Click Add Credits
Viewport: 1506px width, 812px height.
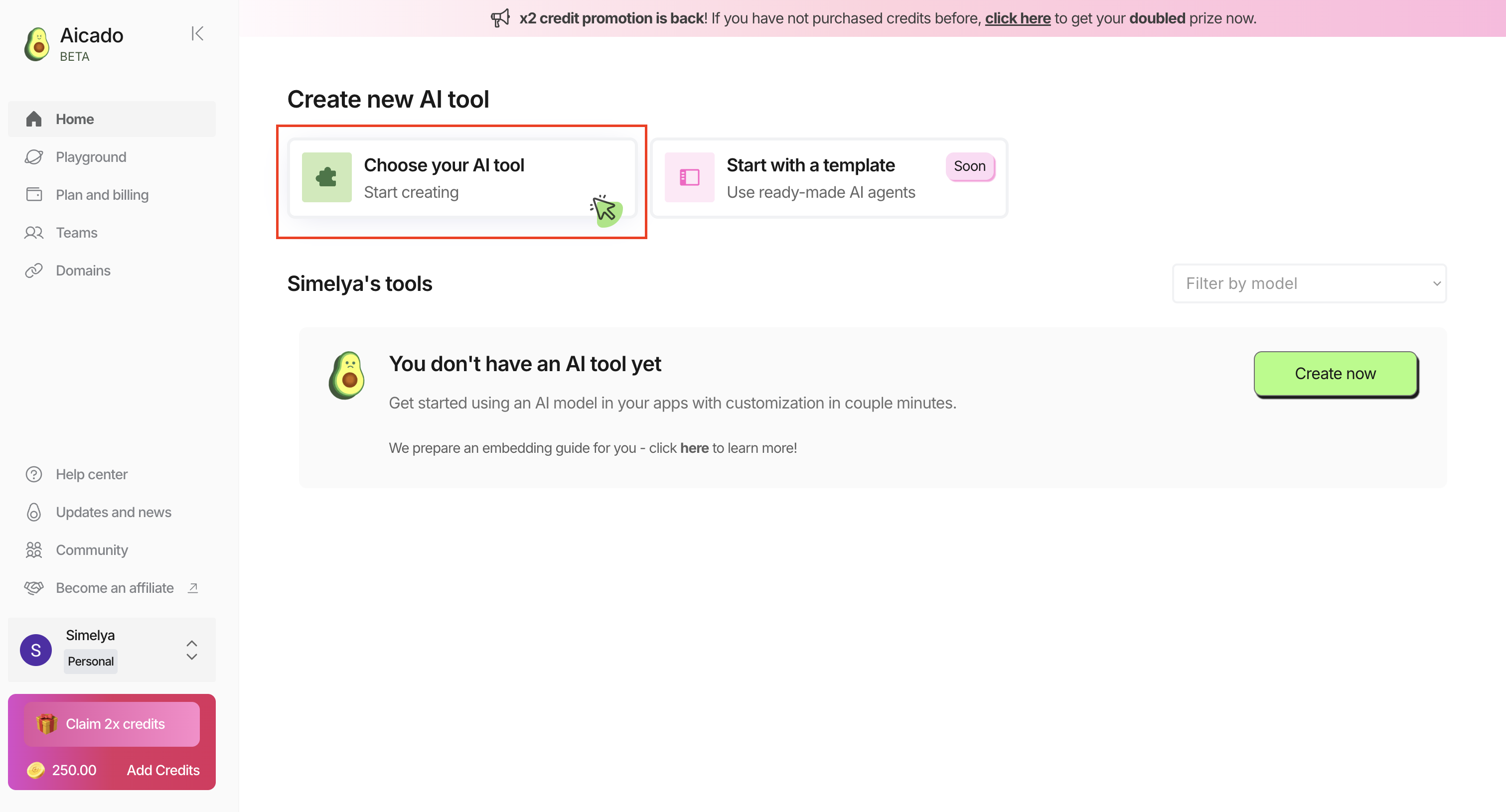(x=163, y=770)
